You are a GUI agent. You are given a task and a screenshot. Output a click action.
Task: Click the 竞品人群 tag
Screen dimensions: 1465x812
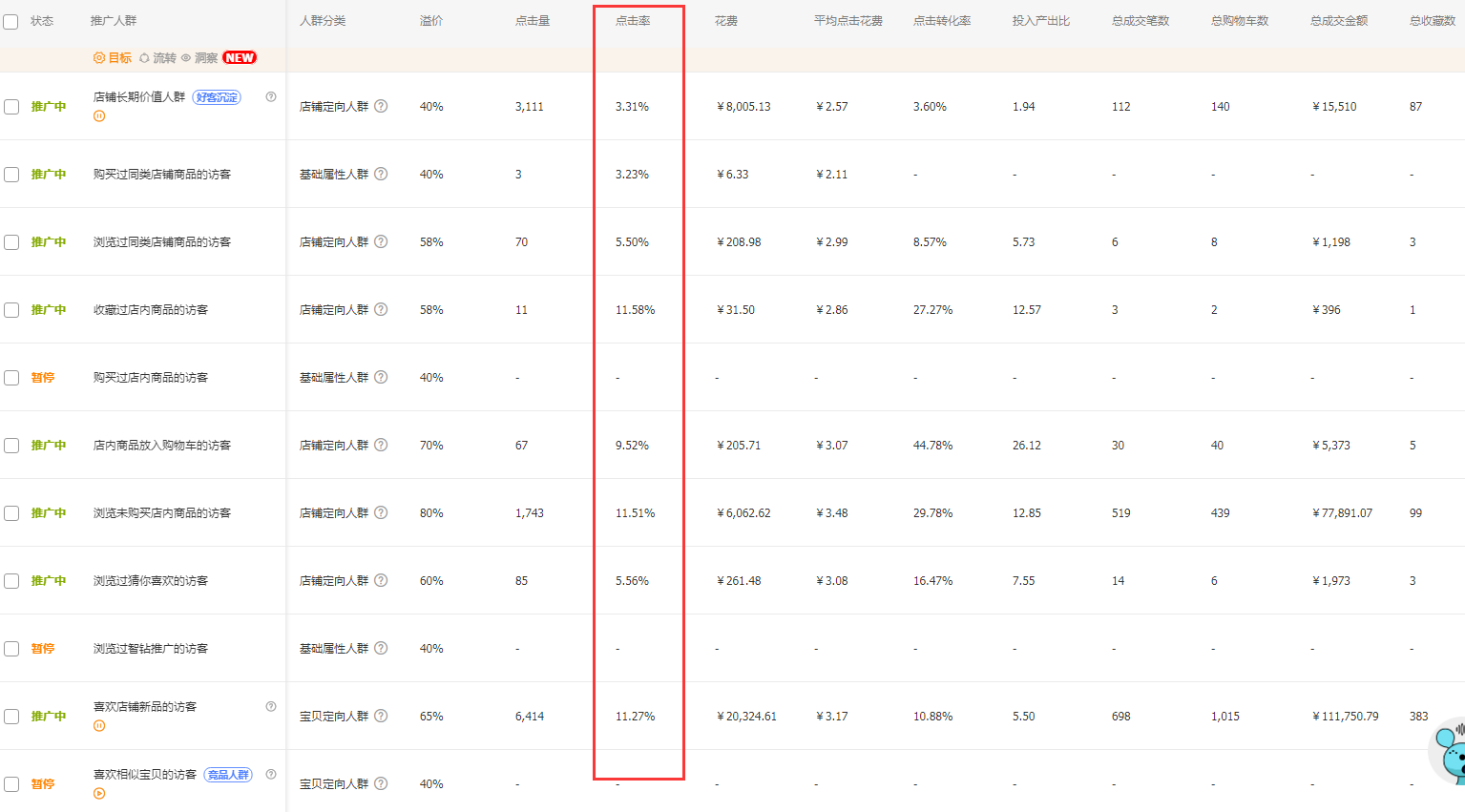click(x=228, y=775)
